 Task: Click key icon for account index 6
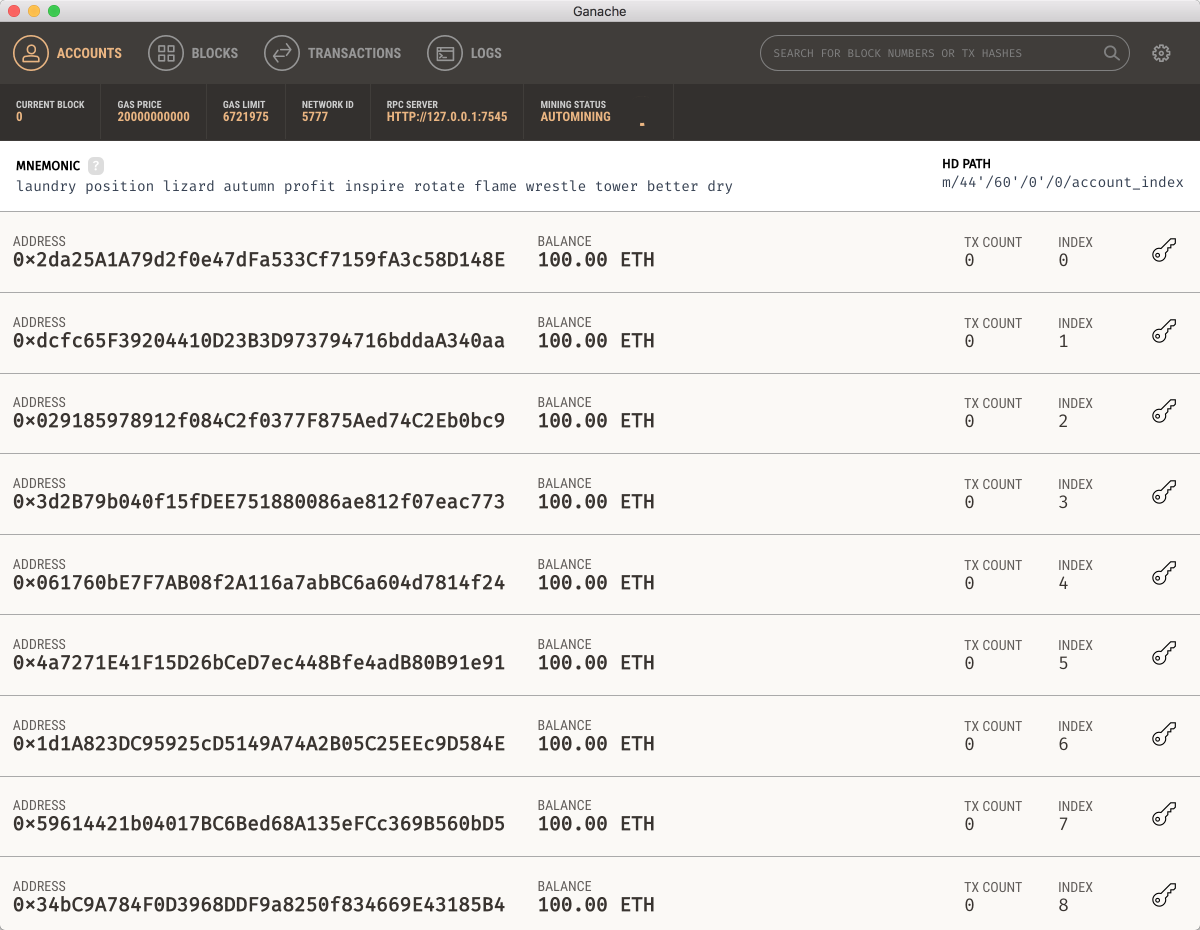coord(1163,735)
